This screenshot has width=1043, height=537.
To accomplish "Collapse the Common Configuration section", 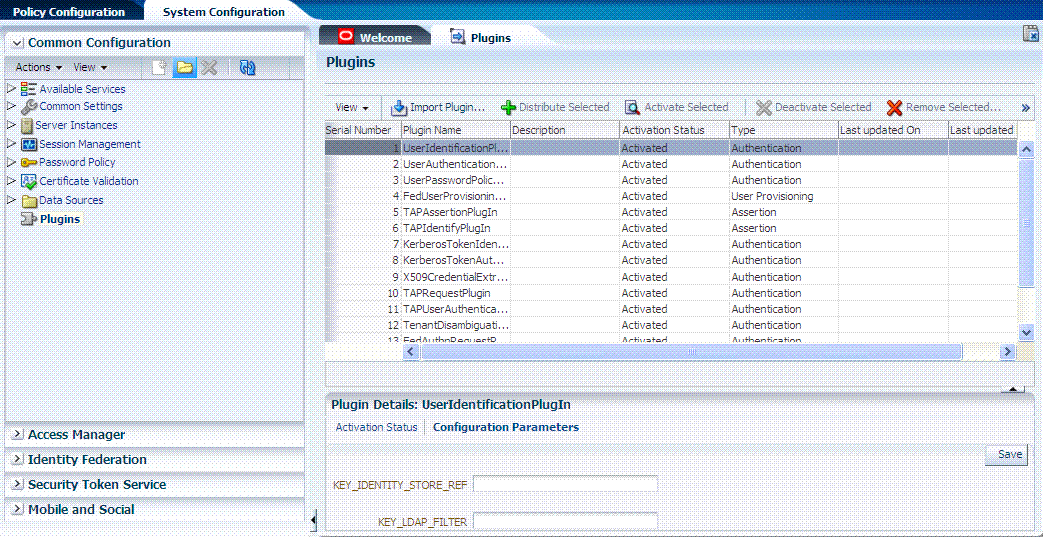I will click(x=18, y=43).
